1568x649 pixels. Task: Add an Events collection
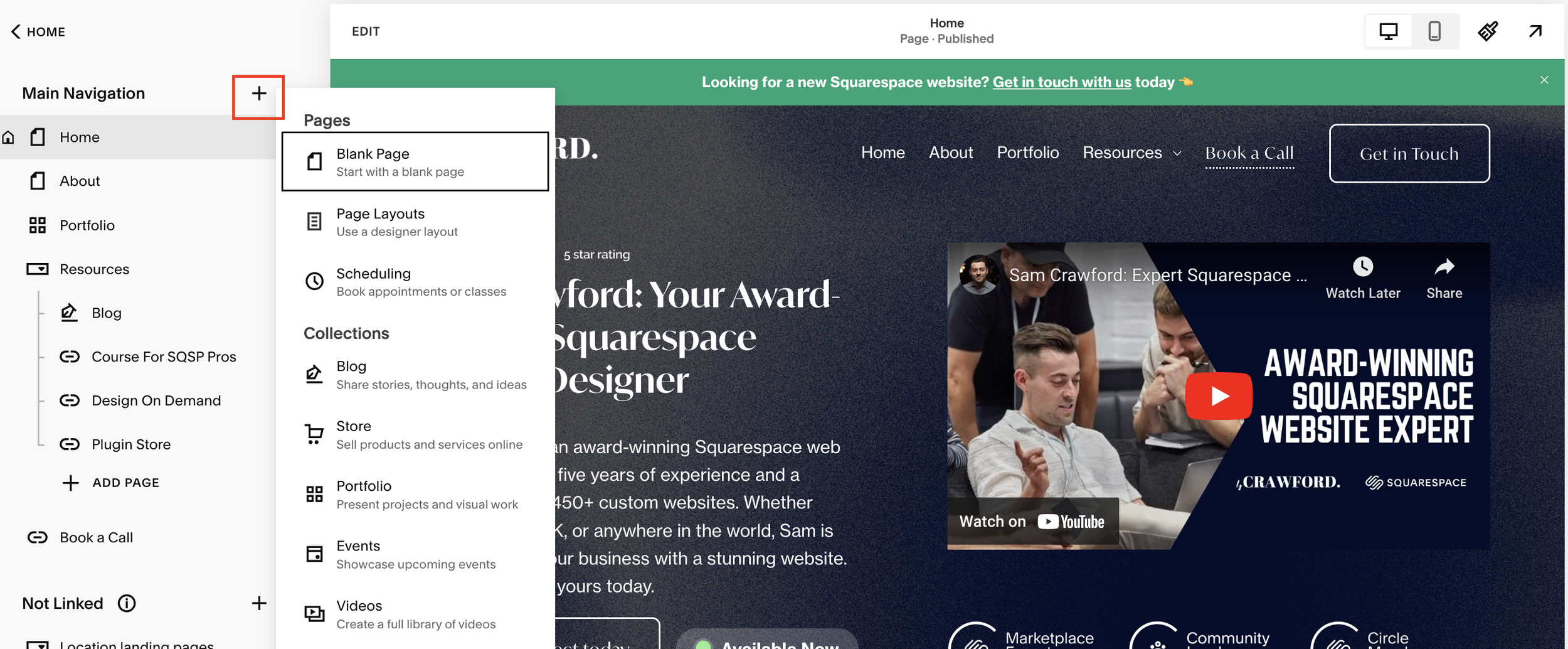coord(415,554)
